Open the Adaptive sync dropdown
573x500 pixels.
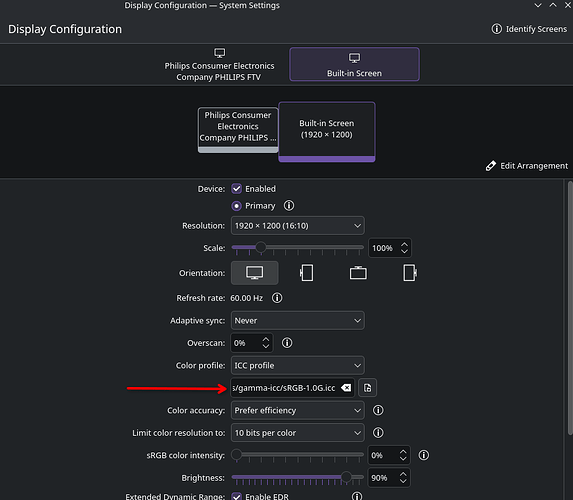[x=297, y=321]
